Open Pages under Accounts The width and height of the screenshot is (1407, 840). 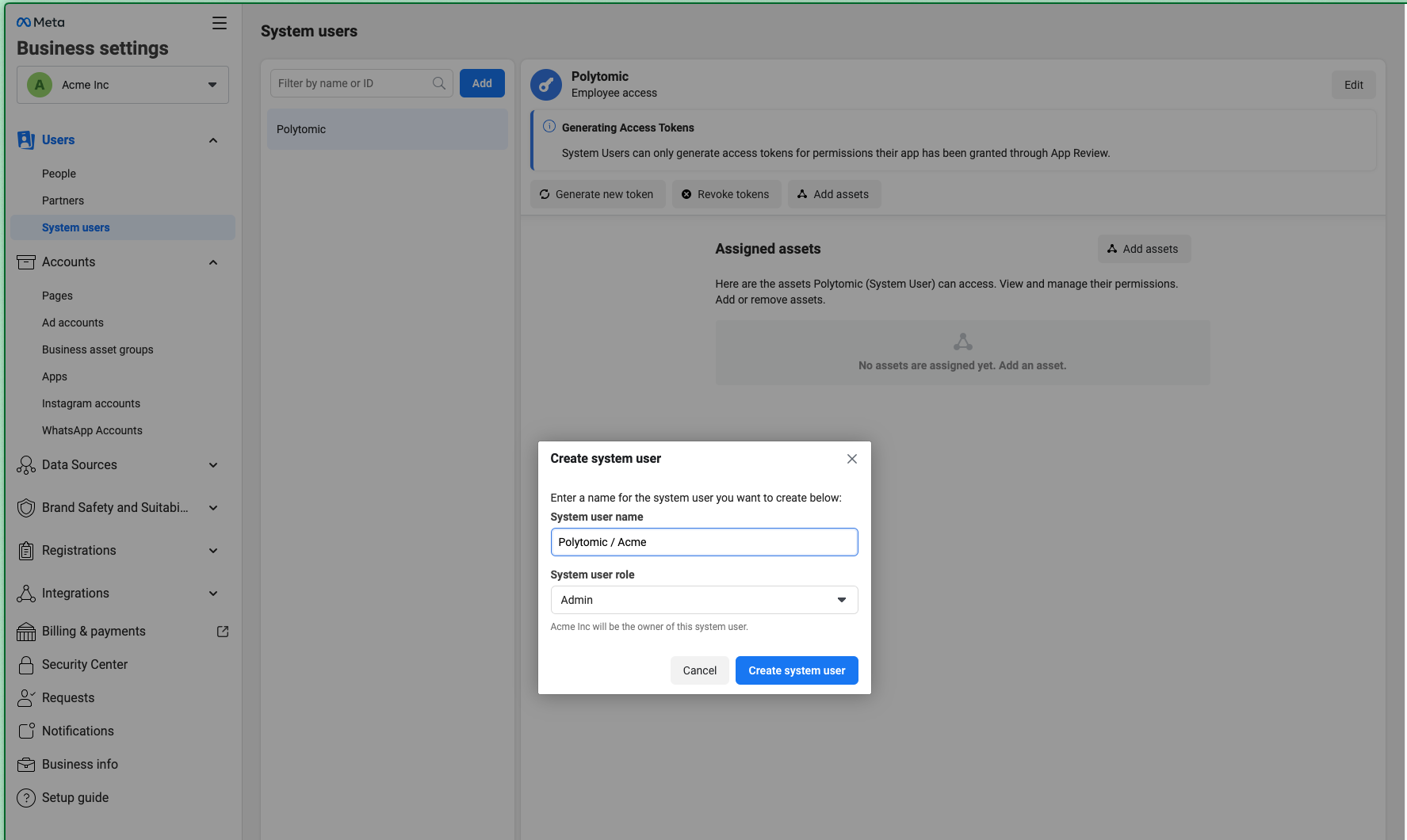[58, 296]
